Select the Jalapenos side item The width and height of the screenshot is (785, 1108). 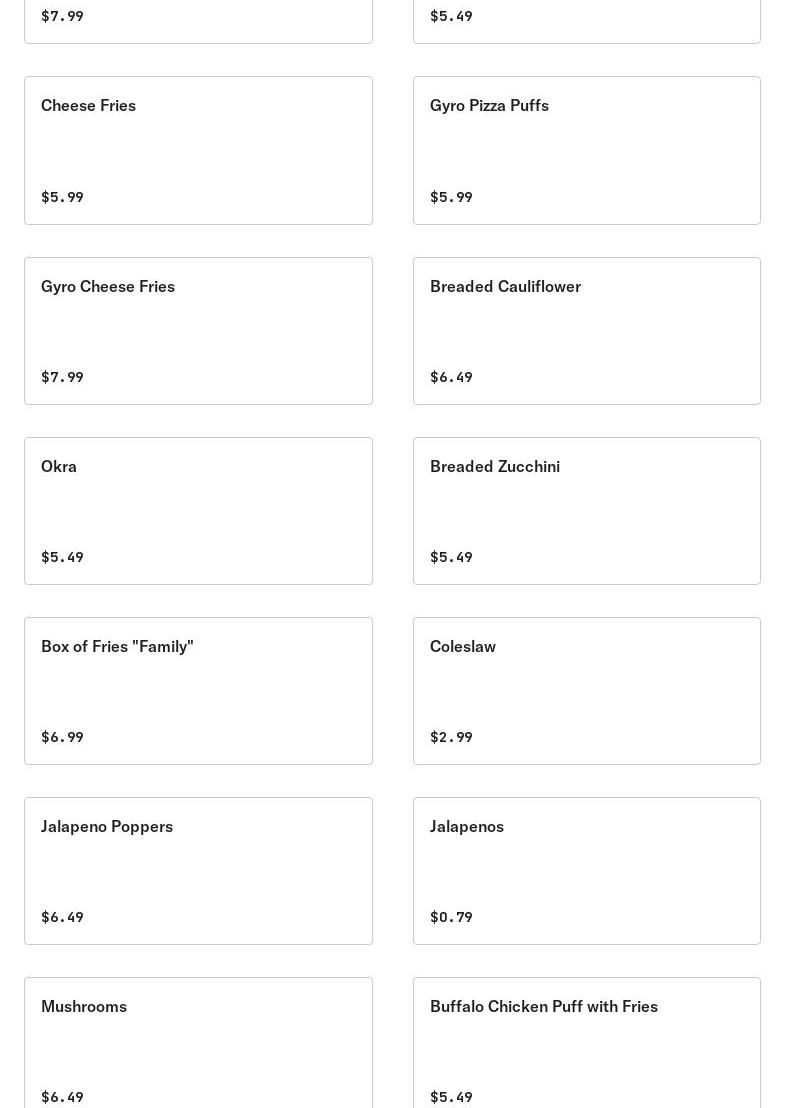click(x=586, y=871)
